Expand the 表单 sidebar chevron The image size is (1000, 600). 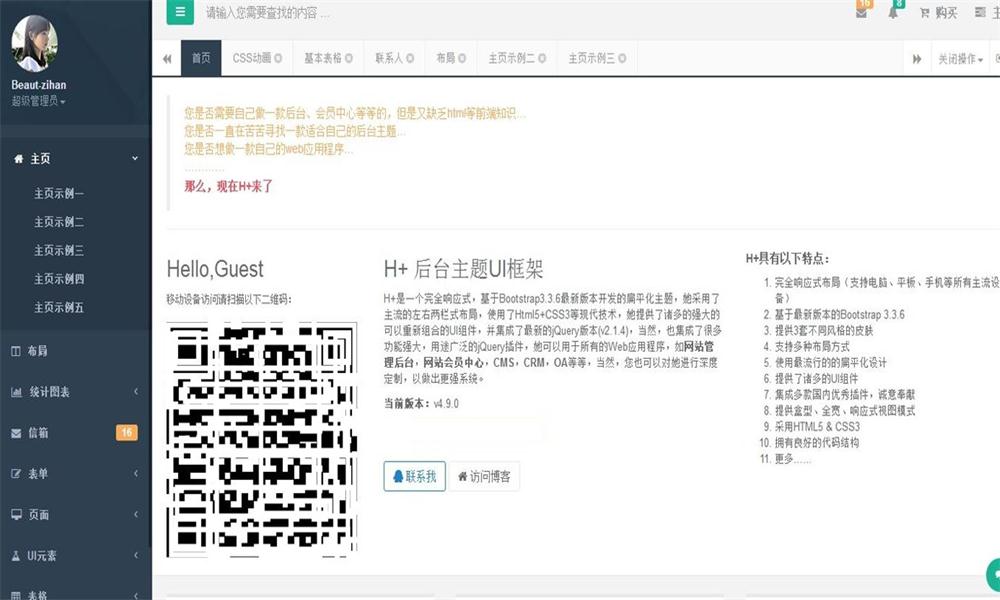[x=135, y=473]
